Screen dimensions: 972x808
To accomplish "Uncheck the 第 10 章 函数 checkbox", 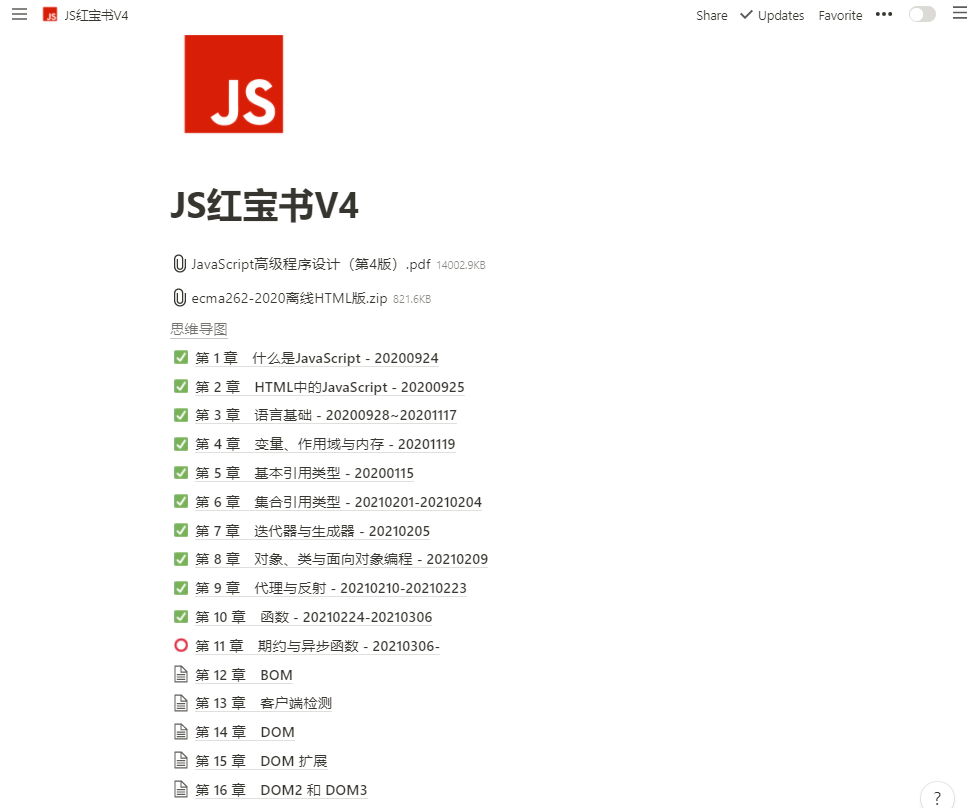I will (x=181, y=616).
